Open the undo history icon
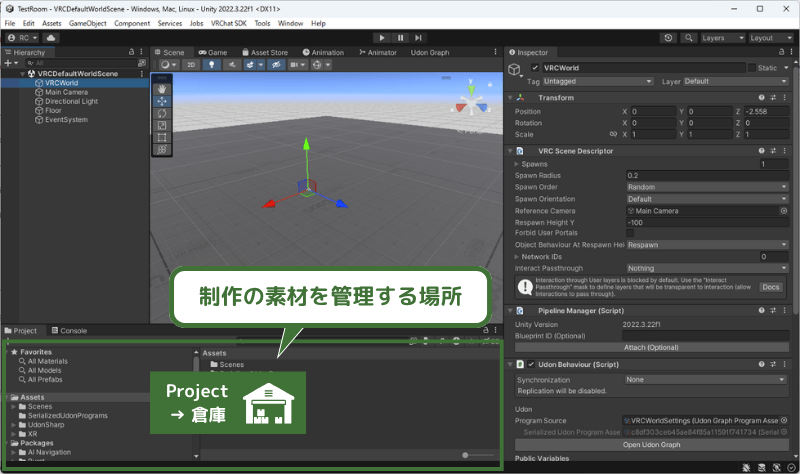Screen dimensions: 800x474 pos(668,38)
